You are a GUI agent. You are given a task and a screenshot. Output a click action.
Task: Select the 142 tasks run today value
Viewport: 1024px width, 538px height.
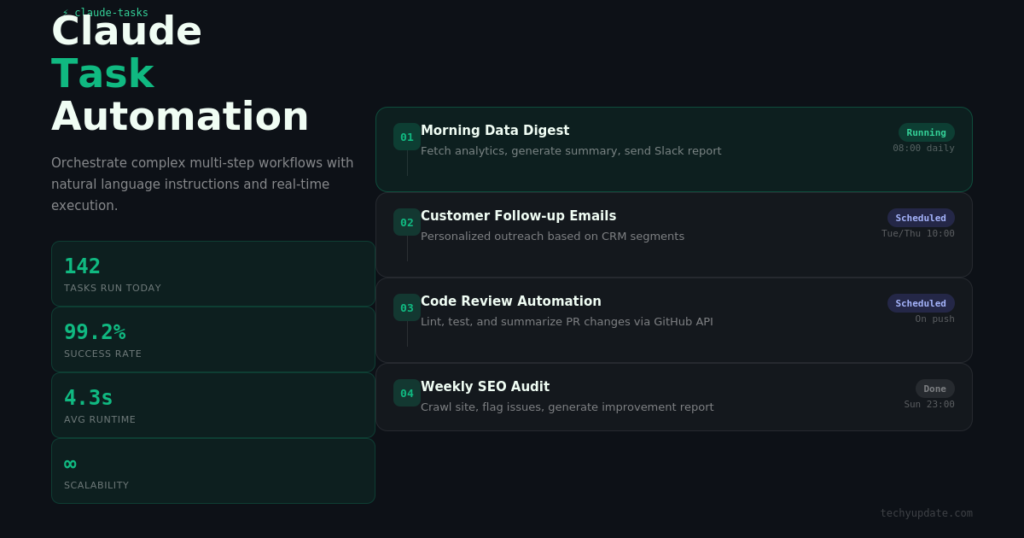tap(82, 266)
